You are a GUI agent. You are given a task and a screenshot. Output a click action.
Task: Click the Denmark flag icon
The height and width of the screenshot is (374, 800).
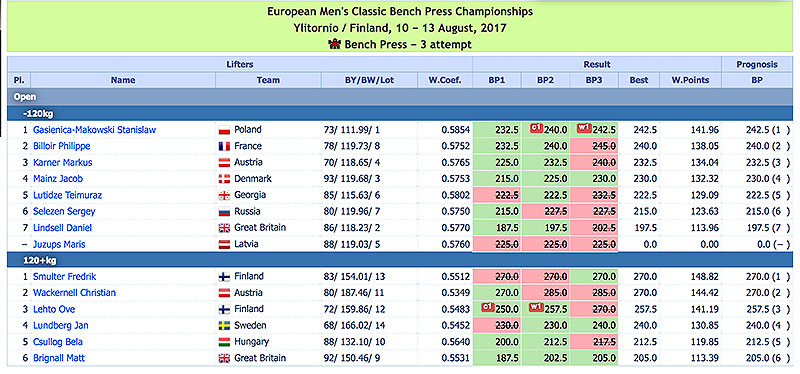tap(224, 179)
